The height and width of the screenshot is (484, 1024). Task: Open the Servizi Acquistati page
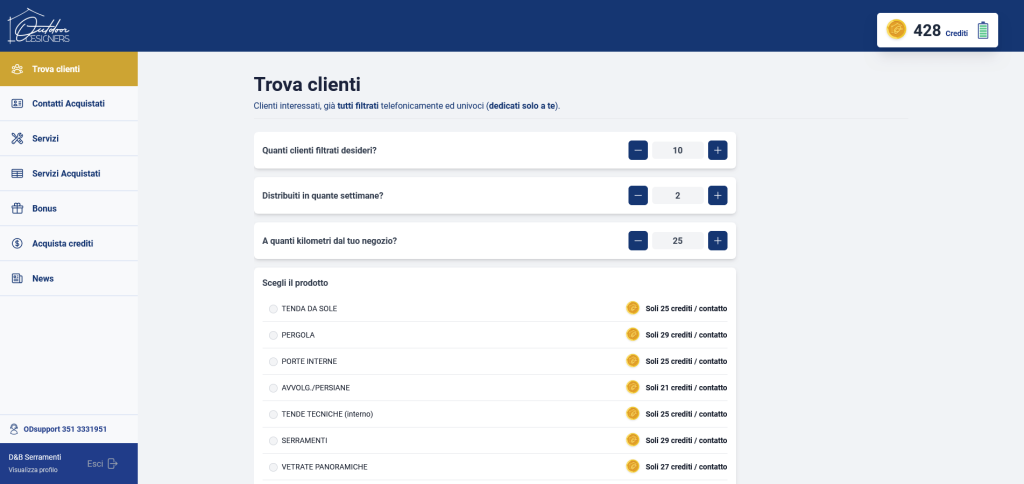tap(69, 173)
